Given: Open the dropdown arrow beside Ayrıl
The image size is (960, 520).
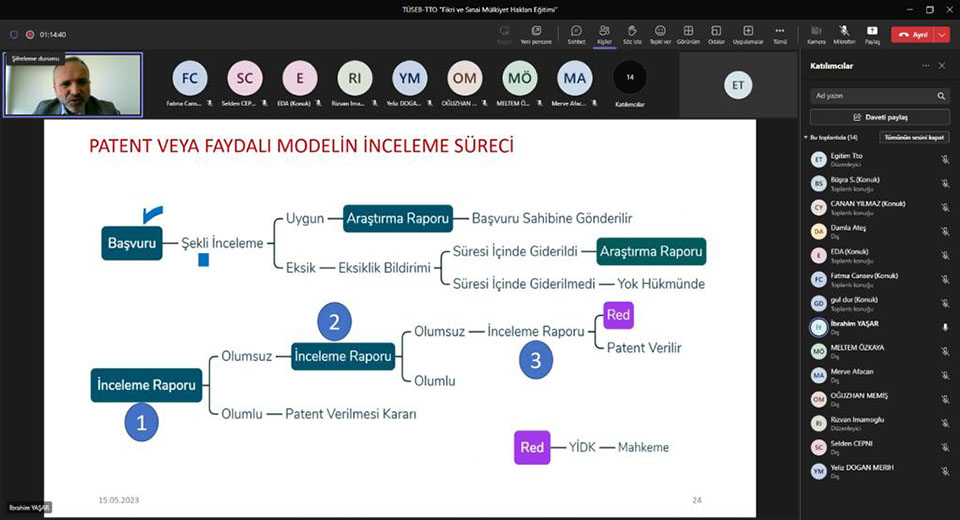Looking at the screenshot, I should pos(942,34).
